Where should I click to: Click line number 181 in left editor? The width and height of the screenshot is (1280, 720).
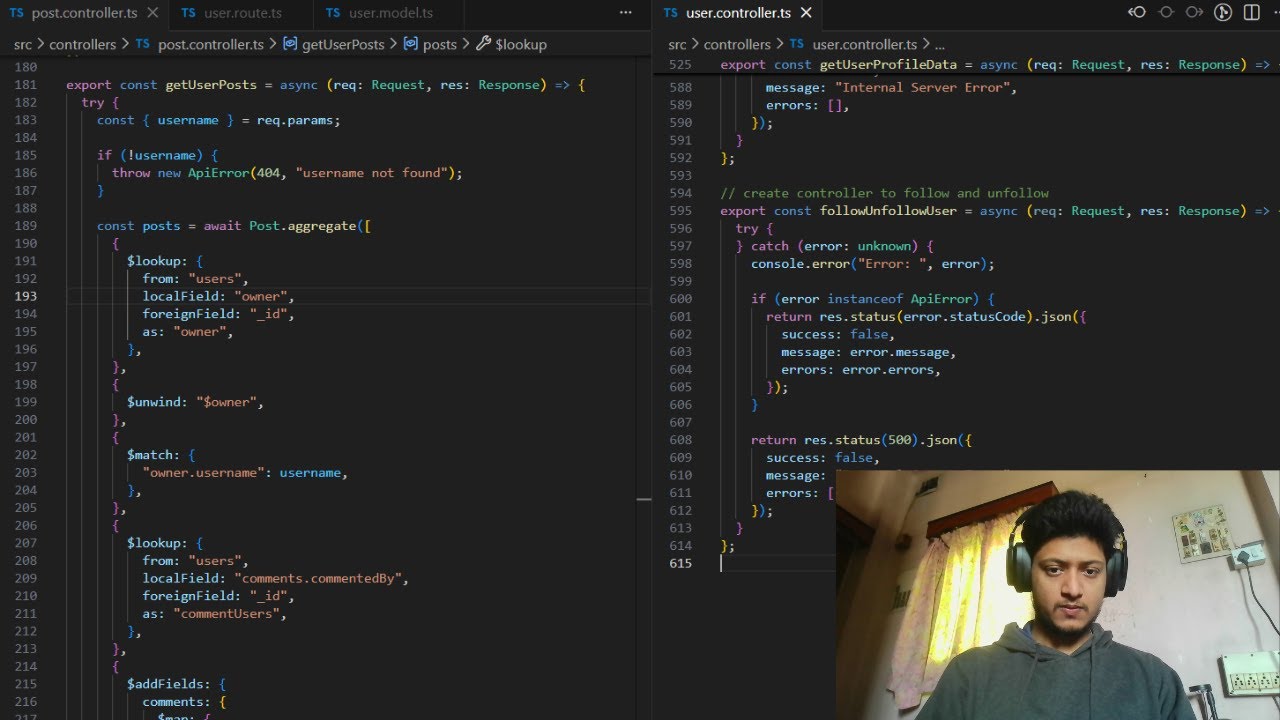pyautogui.click(x=26, y=85)
